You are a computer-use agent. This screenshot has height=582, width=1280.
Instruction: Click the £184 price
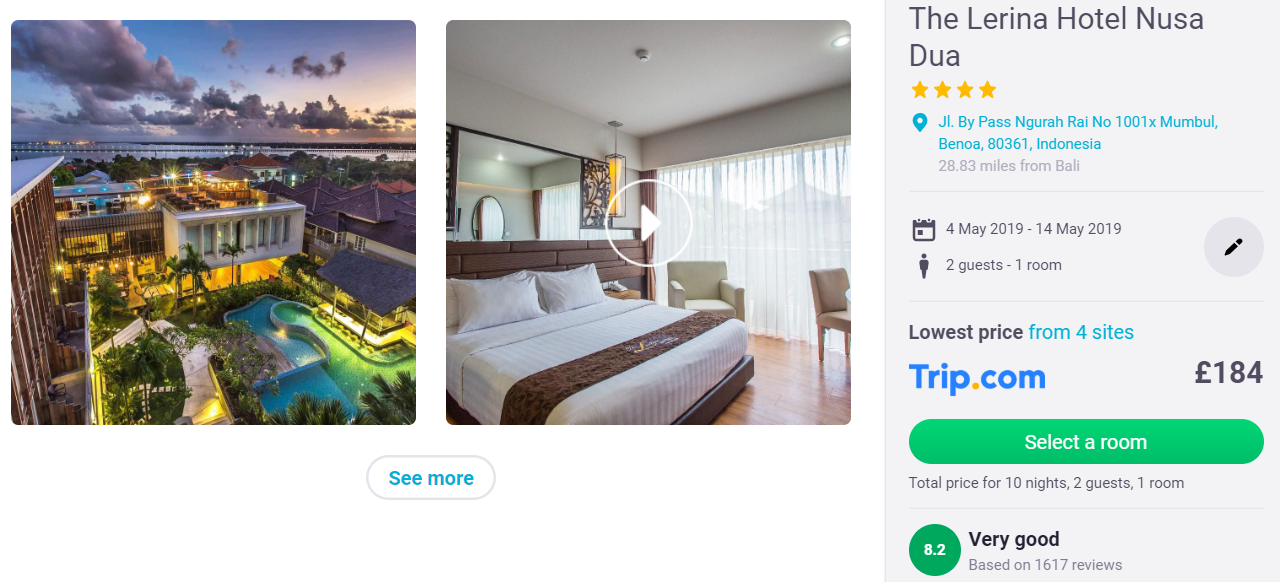(x=1229, y=373)
